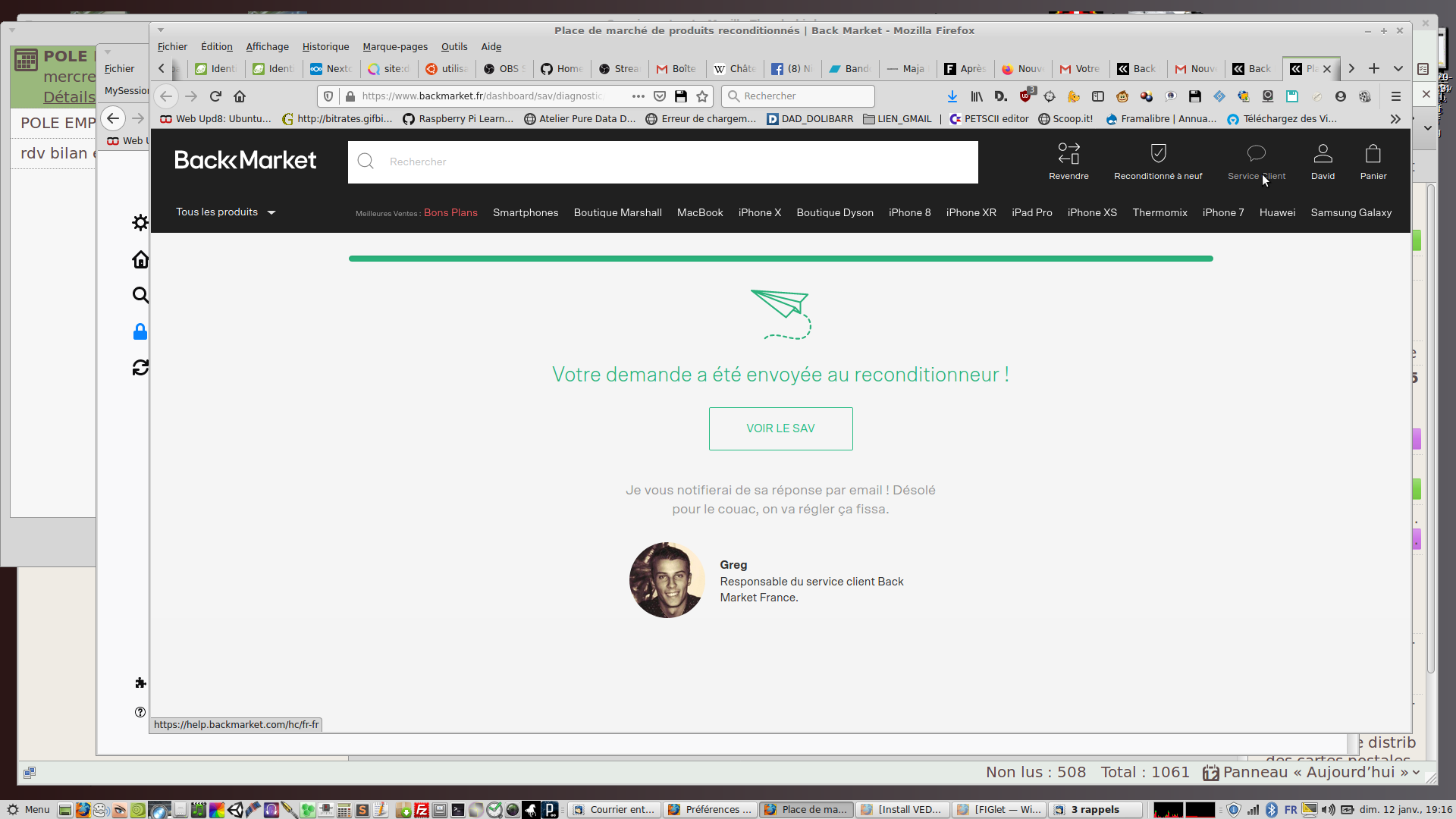The width and height of the screenshot is (1456, 819).
Task: Expand the Tous les produits dropdown
Action: pyautogui.click(x=225, y=212)
